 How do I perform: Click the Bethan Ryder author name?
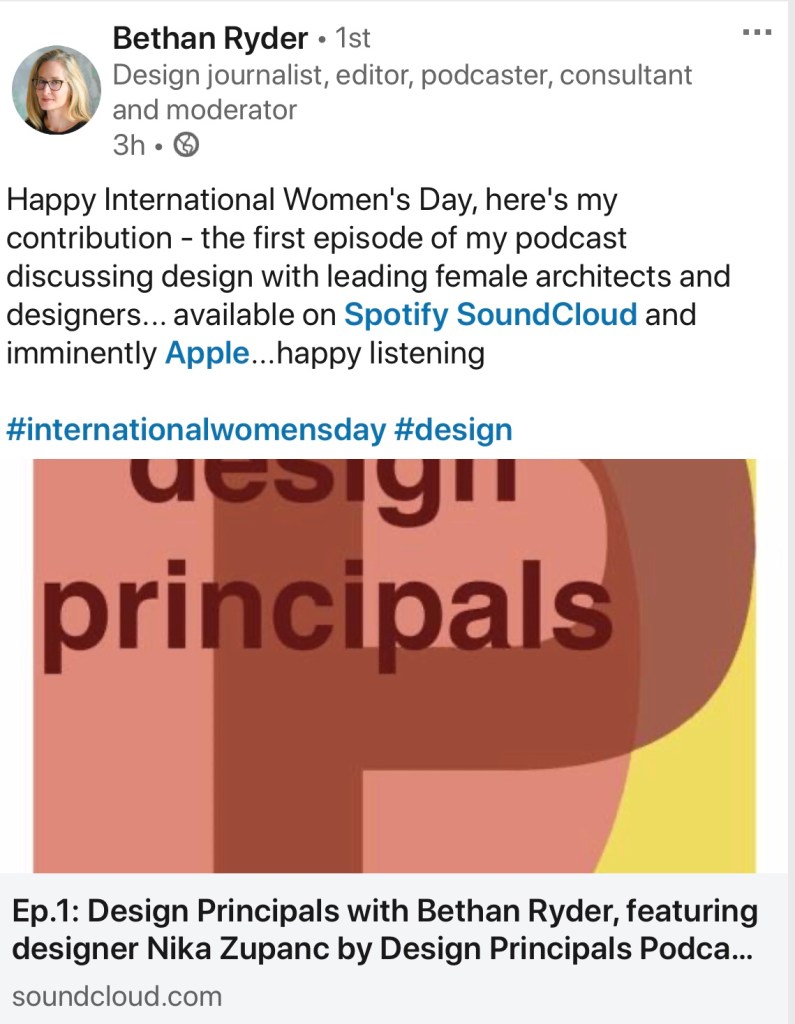click(210, 39)
